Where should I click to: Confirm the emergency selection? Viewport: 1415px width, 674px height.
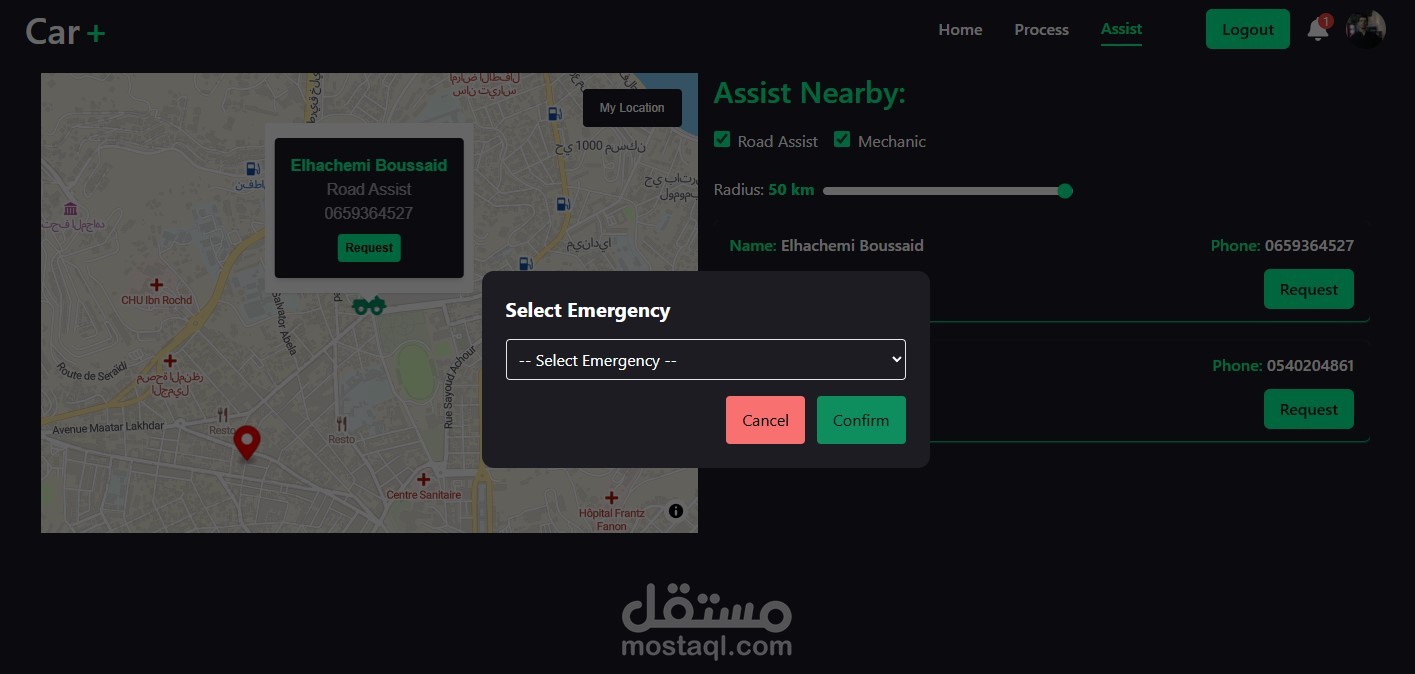(861, 420)
